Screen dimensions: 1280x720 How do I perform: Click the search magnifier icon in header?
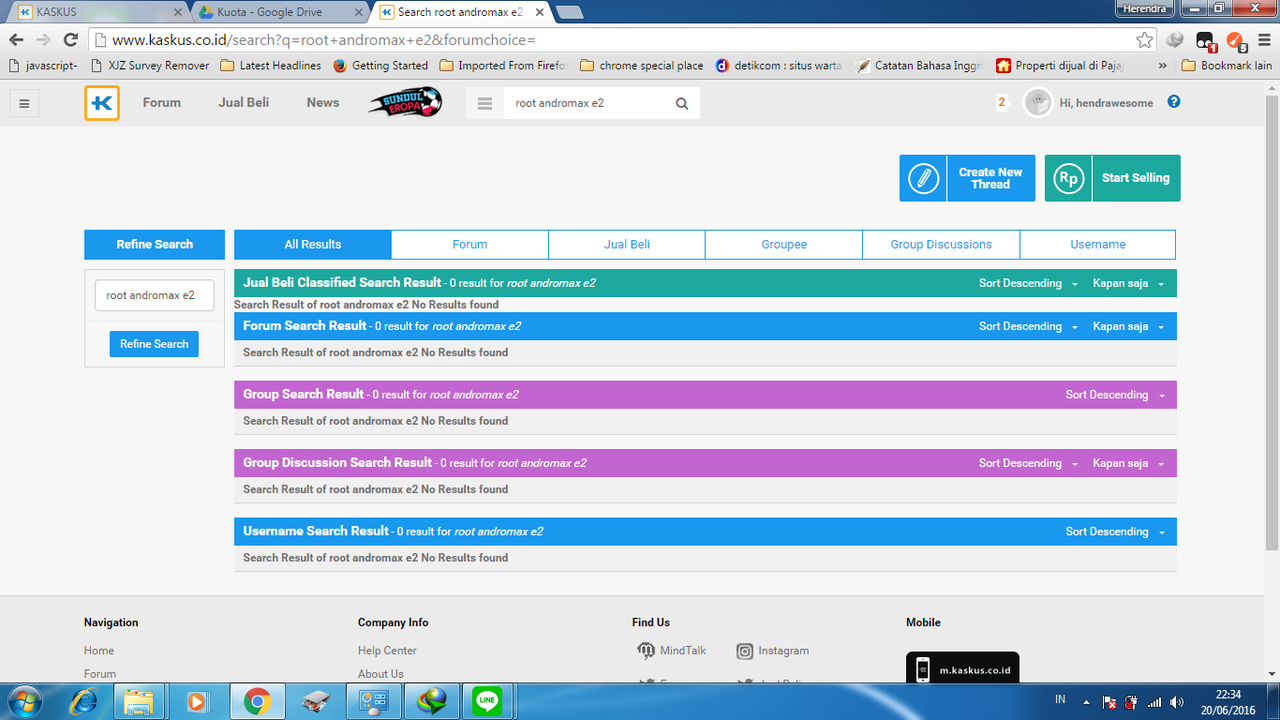[682, 103]
